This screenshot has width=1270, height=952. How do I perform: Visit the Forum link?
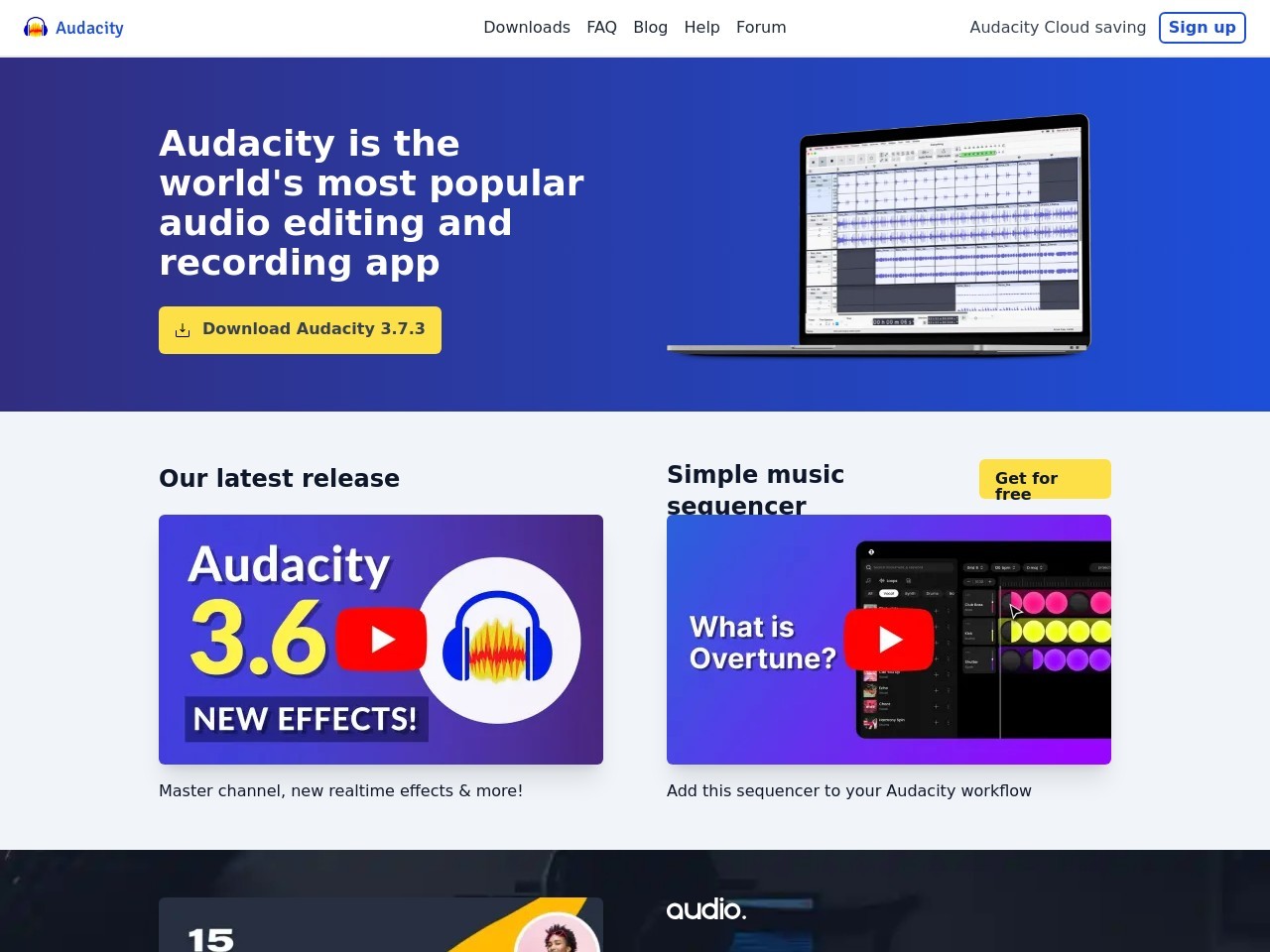click(x=761, y=28)
